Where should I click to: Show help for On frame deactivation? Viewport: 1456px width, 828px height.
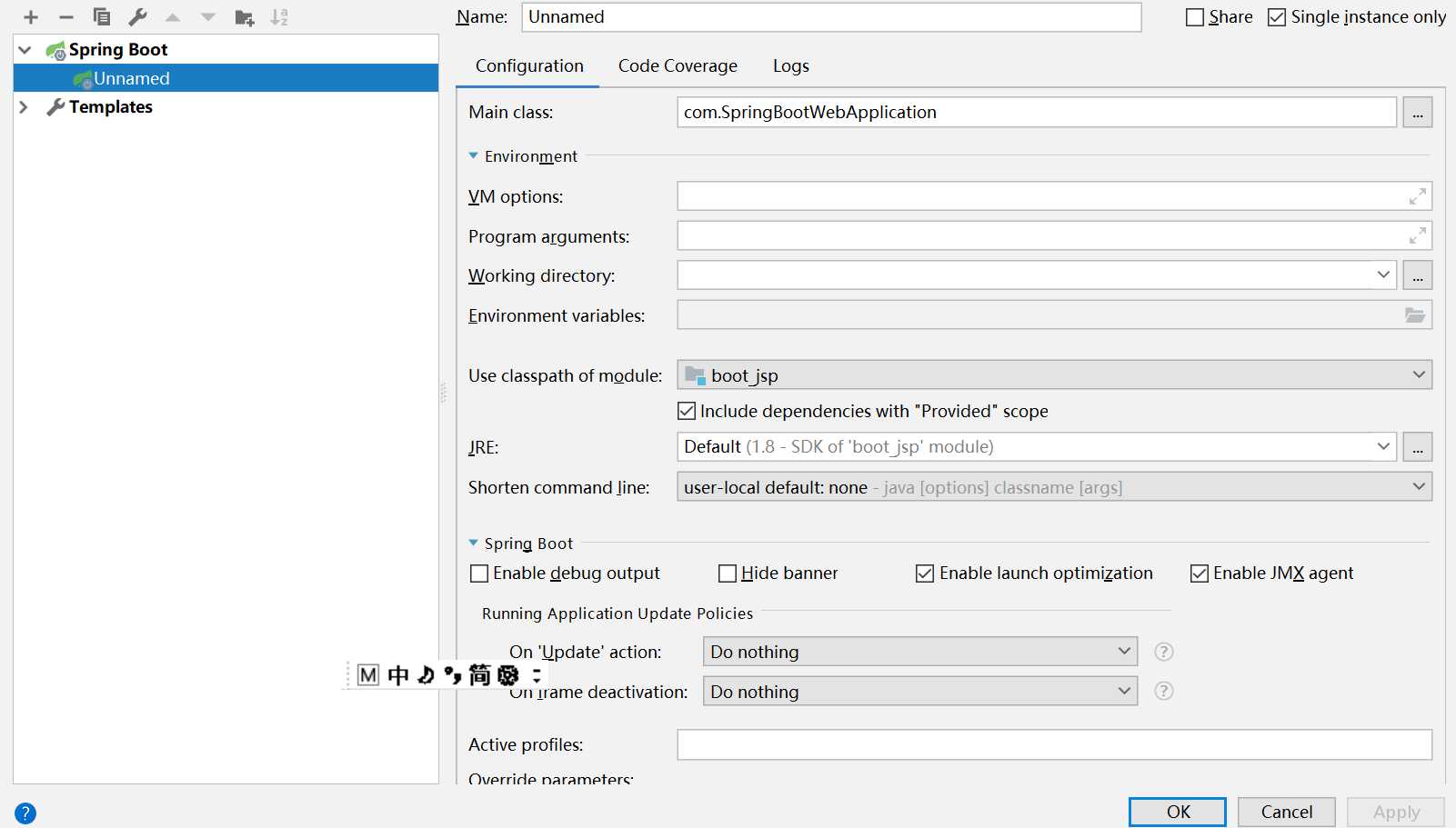[x=1164, y=691]
